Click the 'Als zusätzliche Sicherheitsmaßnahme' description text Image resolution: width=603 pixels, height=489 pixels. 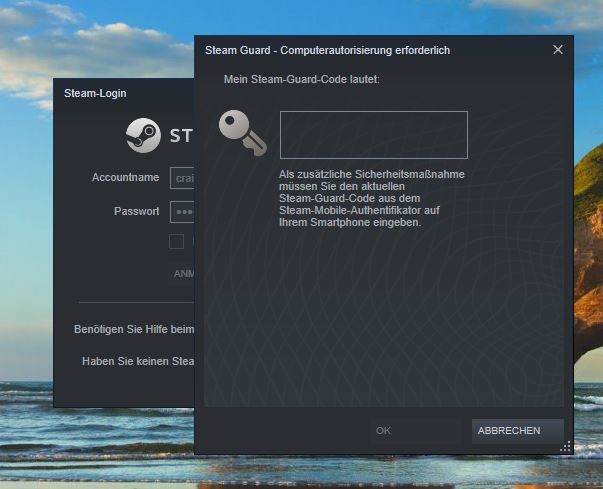(371, 198)
